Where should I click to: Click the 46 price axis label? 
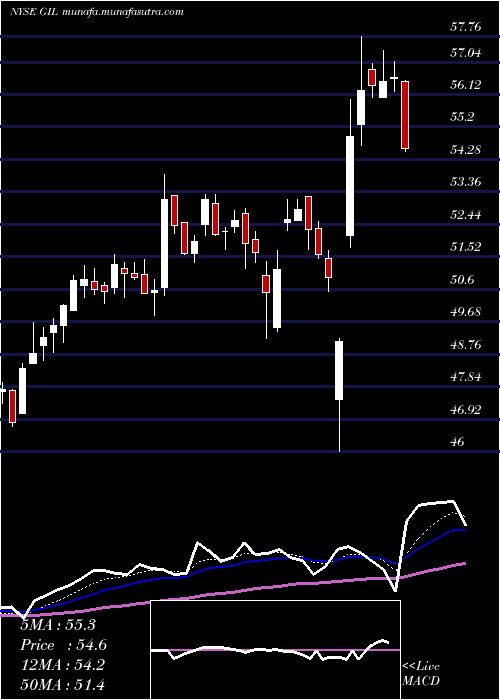(x=458, y=442)
